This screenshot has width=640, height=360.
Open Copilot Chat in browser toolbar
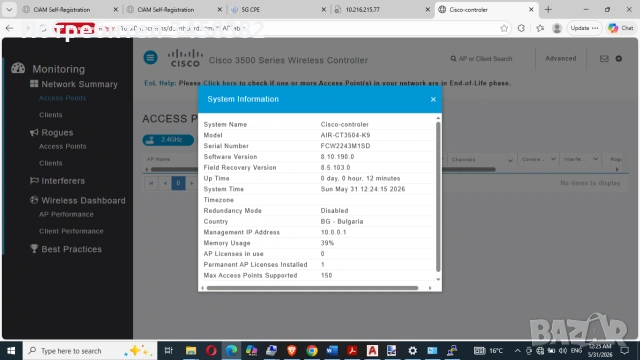pyautogui.click(x=620, y=28)
